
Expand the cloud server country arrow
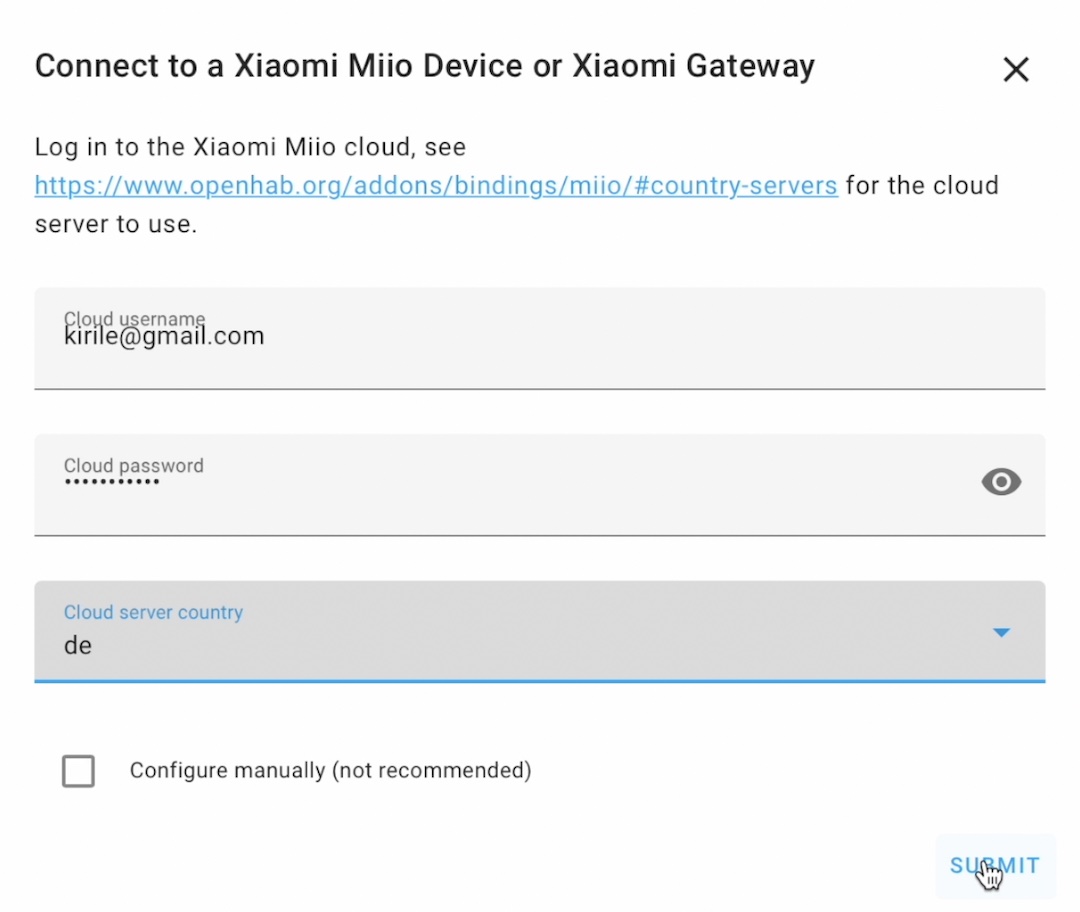tap(1001, 632)
